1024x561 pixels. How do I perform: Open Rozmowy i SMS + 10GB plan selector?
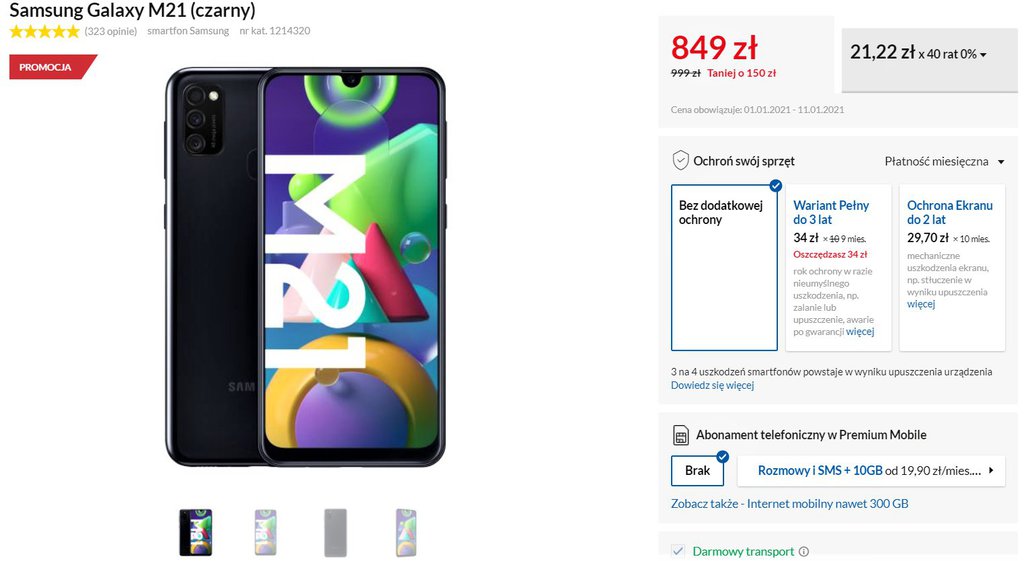871,470
